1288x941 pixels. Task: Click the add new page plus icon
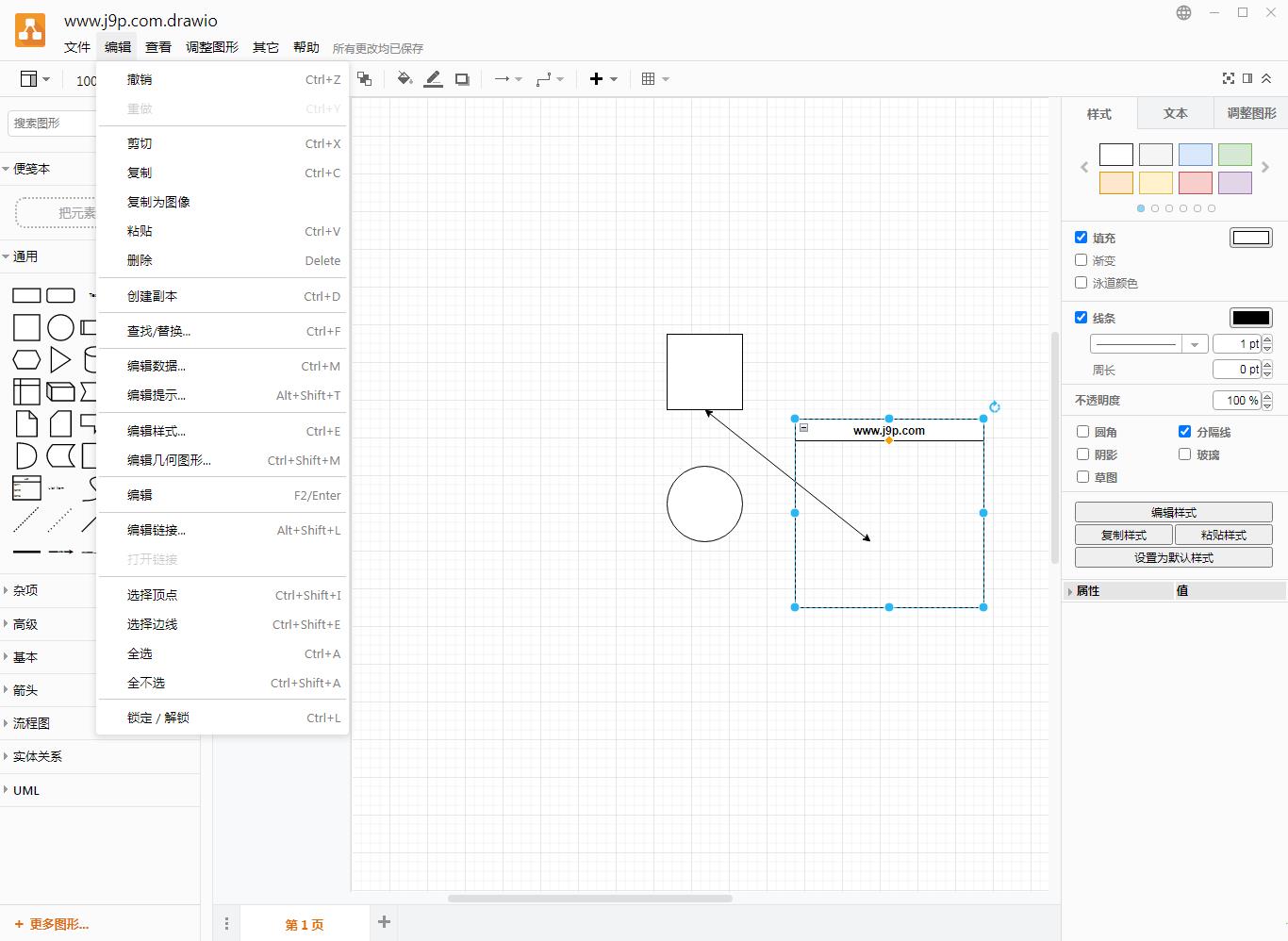[384, 922]
